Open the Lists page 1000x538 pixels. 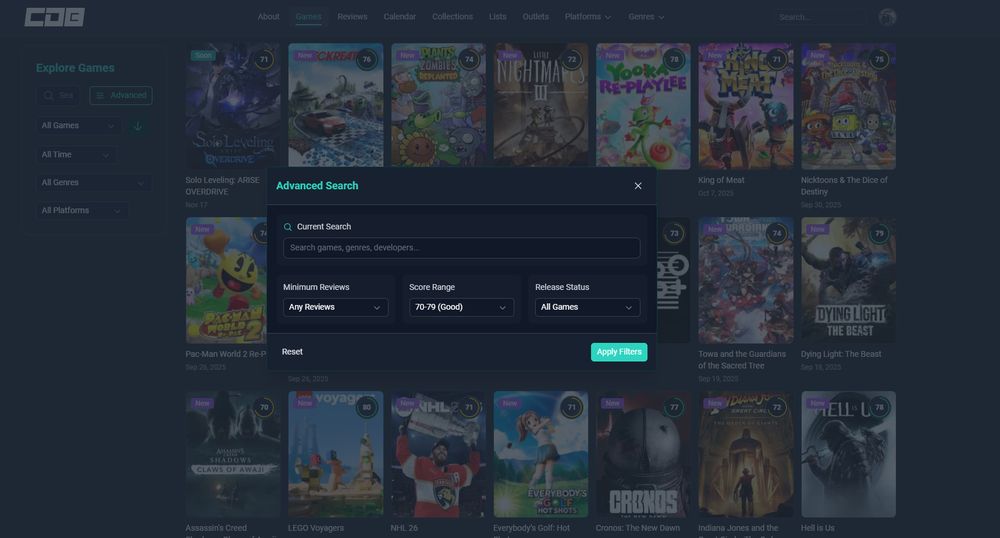[x=497, y=17]
